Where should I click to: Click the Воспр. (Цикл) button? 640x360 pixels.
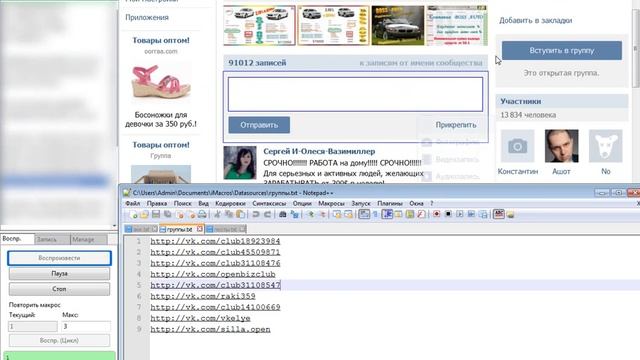click(x=59, y=340)
